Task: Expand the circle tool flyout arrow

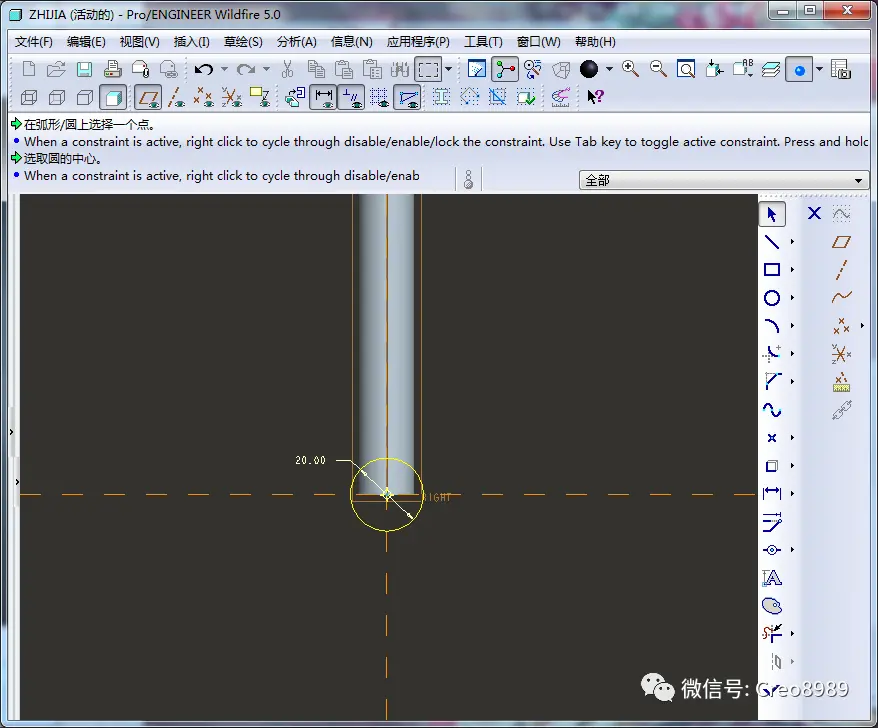Action: (x=792, y=298)
